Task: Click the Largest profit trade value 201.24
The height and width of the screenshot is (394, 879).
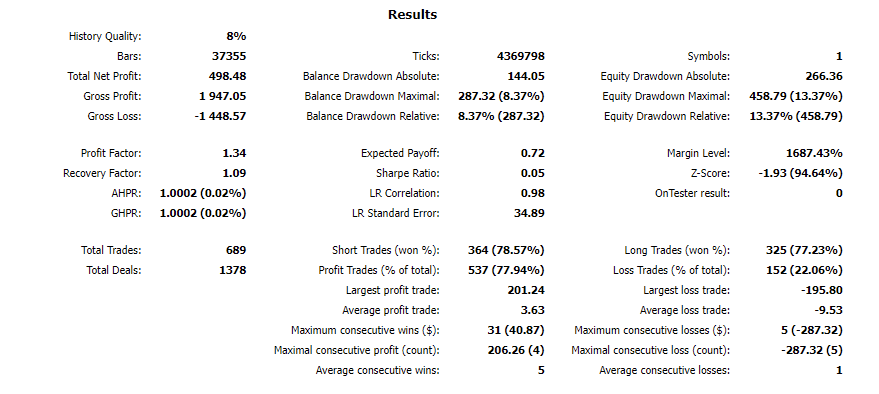Action: 526,290
